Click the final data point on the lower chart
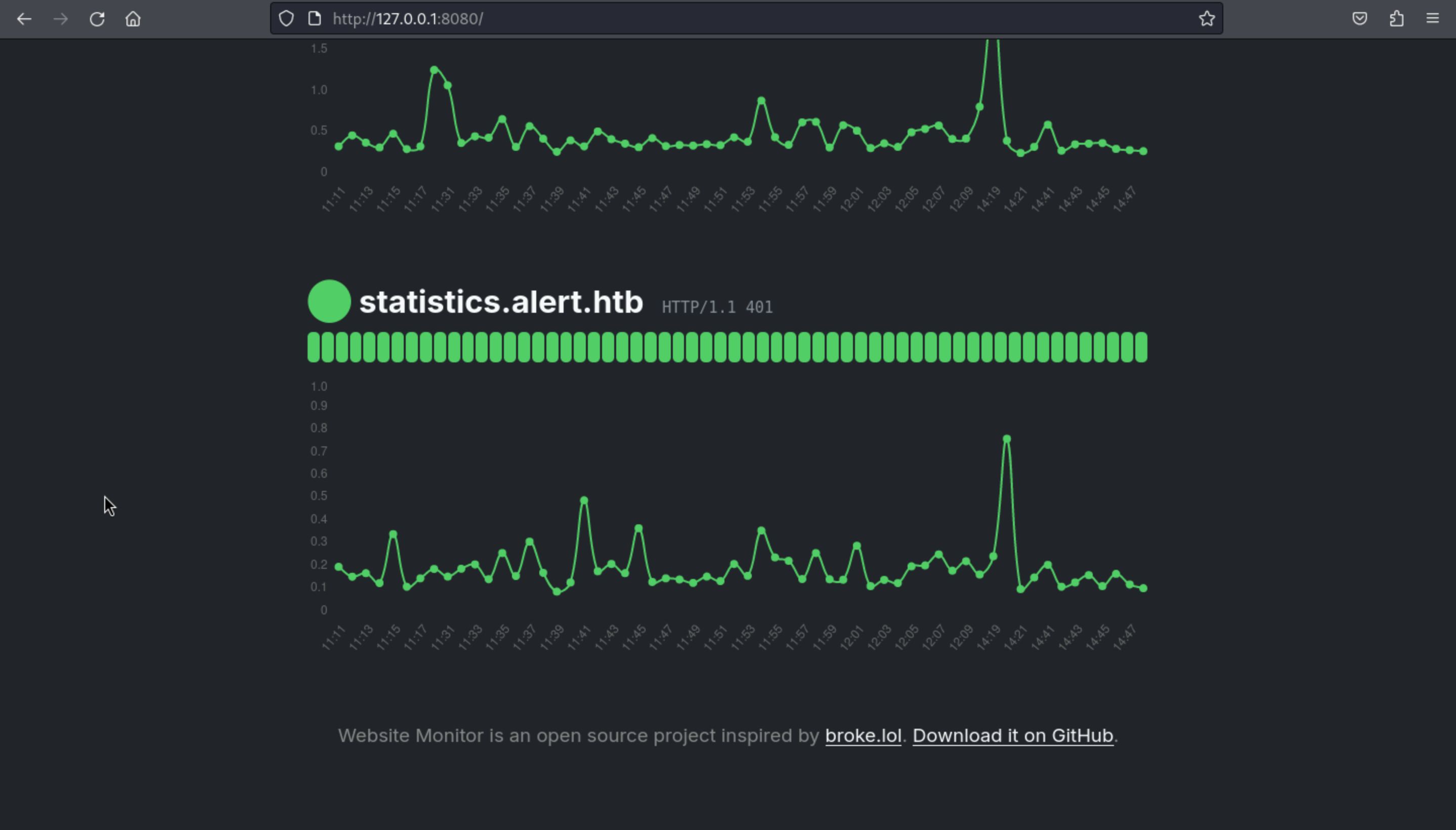The image size is (1456, 830). [1143, 588]
